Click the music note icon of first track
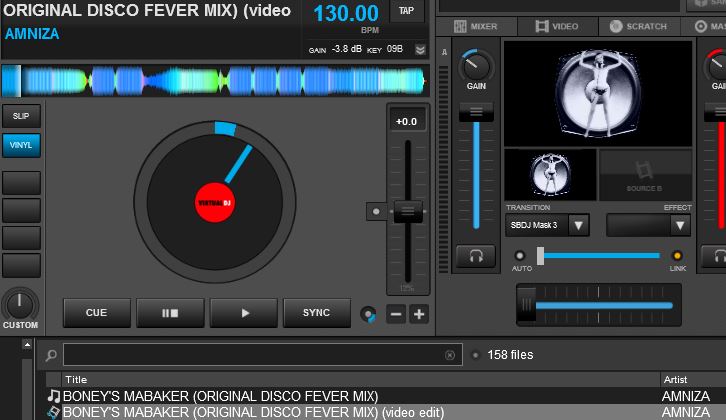The image size is (726, 420). click(54, 396)
